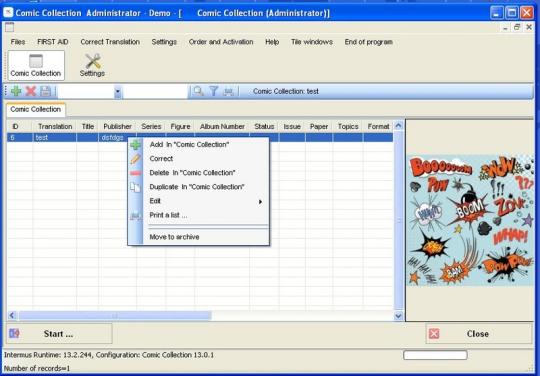Click the toolbar search text field
This screenshot has width=540, height=376.
(x=156, y=92)
